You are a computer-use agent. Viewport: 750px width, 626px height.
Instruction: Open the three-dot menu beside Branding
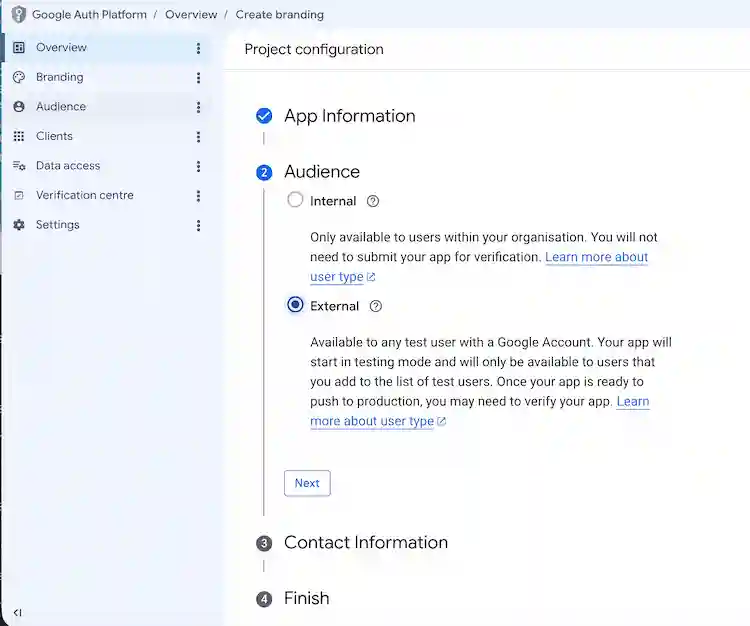point(199,78)
